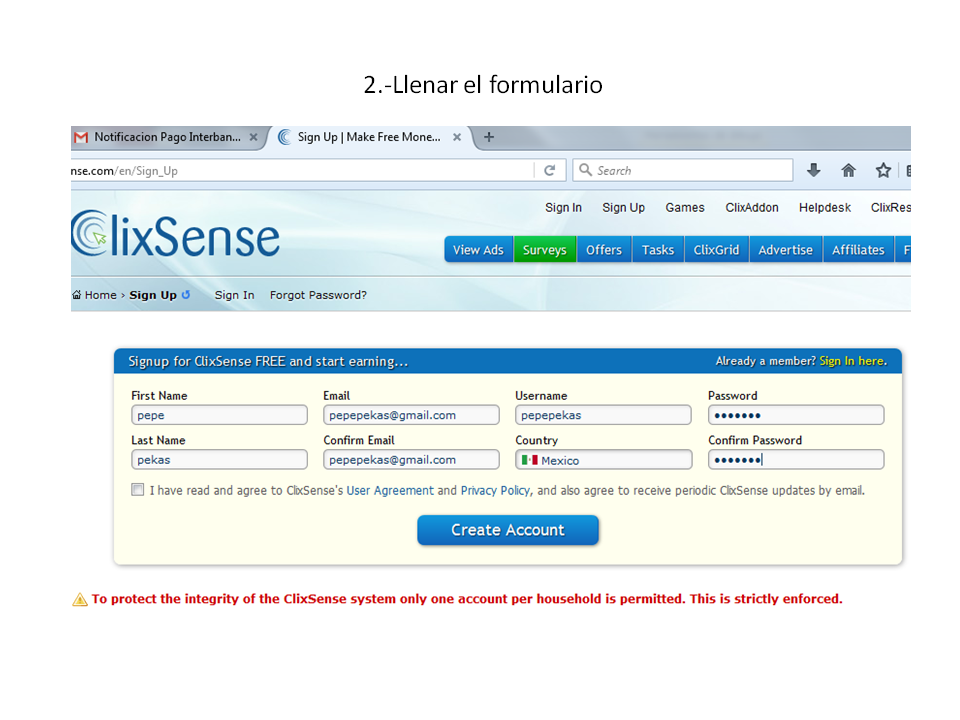Screen dimensions: 960x720
Task: Click the Create Account button
Action: 508,530
